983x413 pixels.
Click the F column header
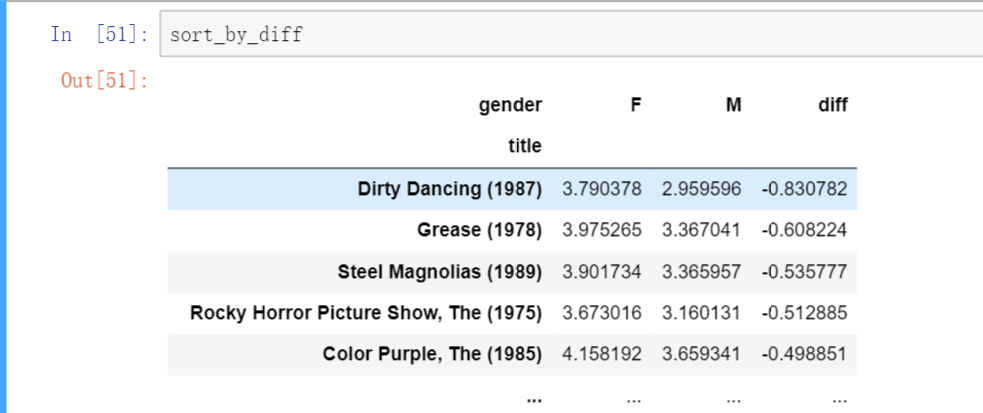(x=636, y=105)
